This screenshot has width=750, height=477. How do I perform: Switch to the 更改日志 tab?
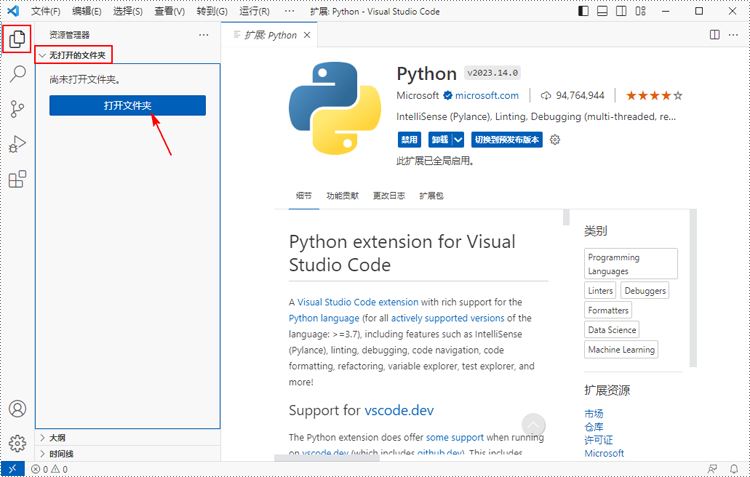click(x=387, y=196)
